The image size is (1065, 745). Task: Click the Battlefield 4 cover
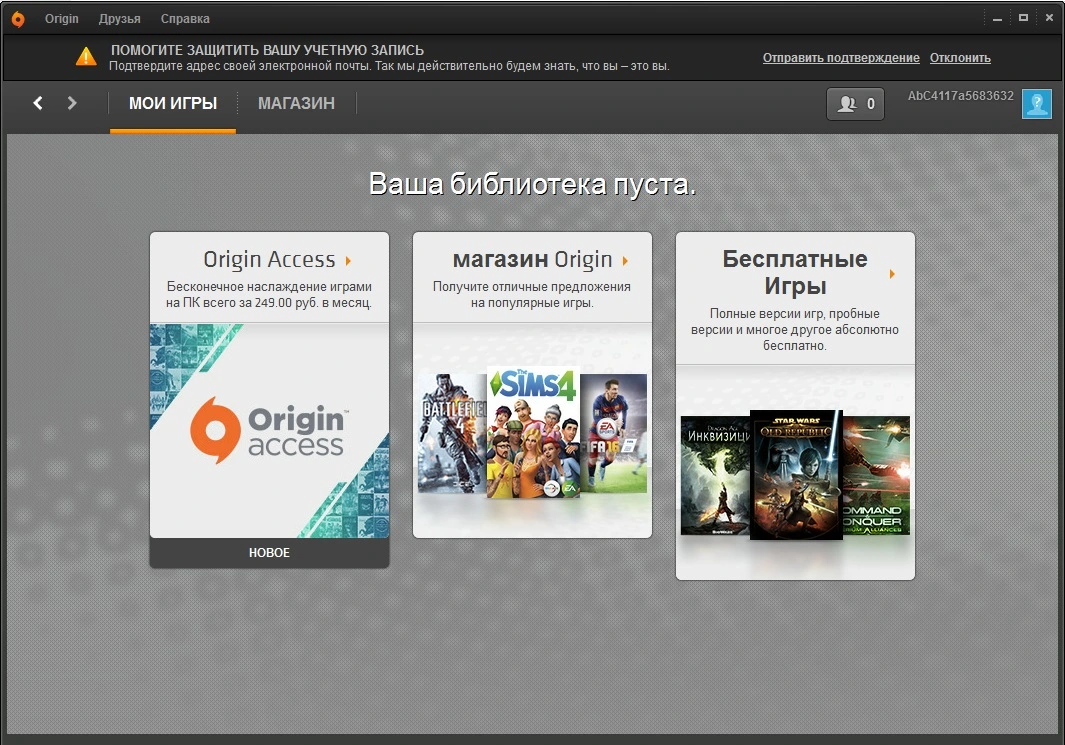(453, 433)
